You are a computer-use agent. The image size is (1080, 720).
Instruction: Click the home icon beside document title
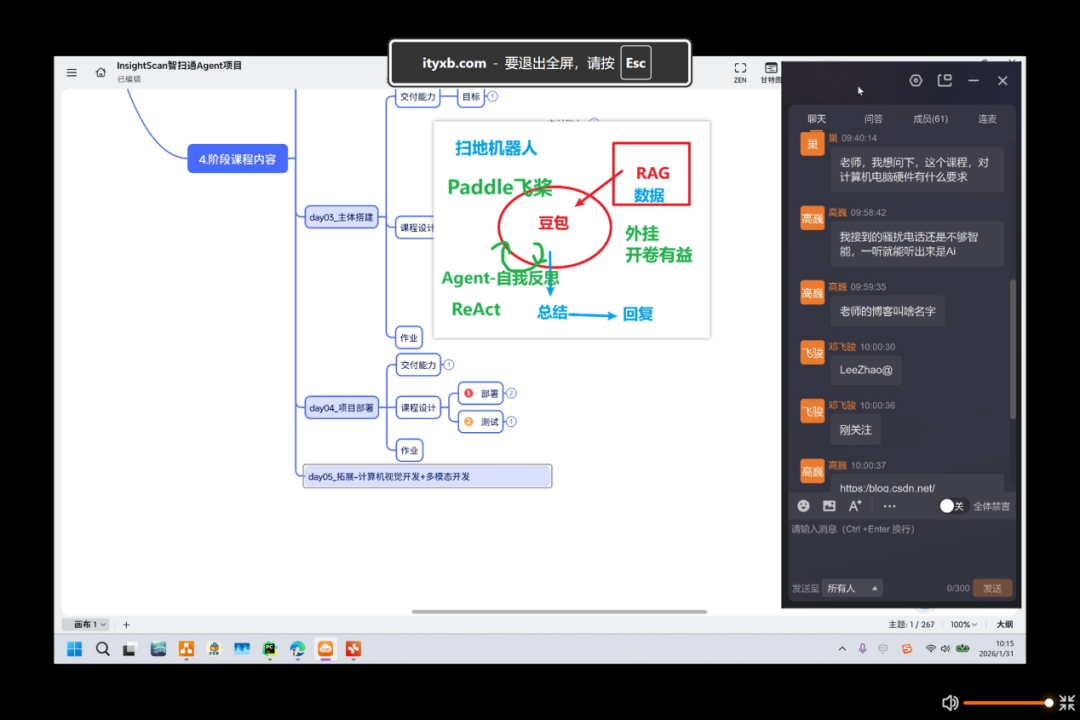point(100,72)
